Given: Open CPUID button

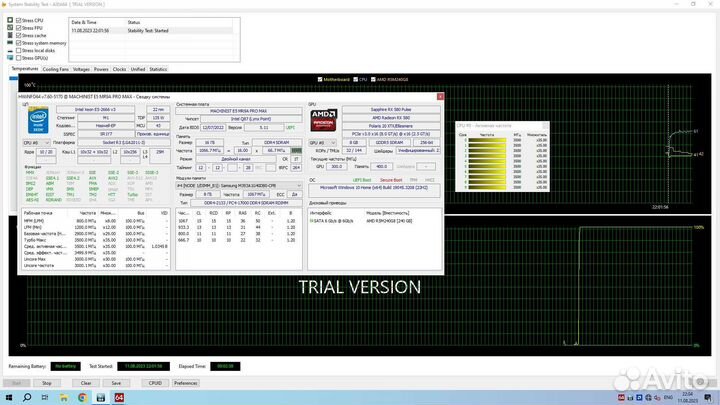Looking at the screenshot, I should [x=155, y=383].
